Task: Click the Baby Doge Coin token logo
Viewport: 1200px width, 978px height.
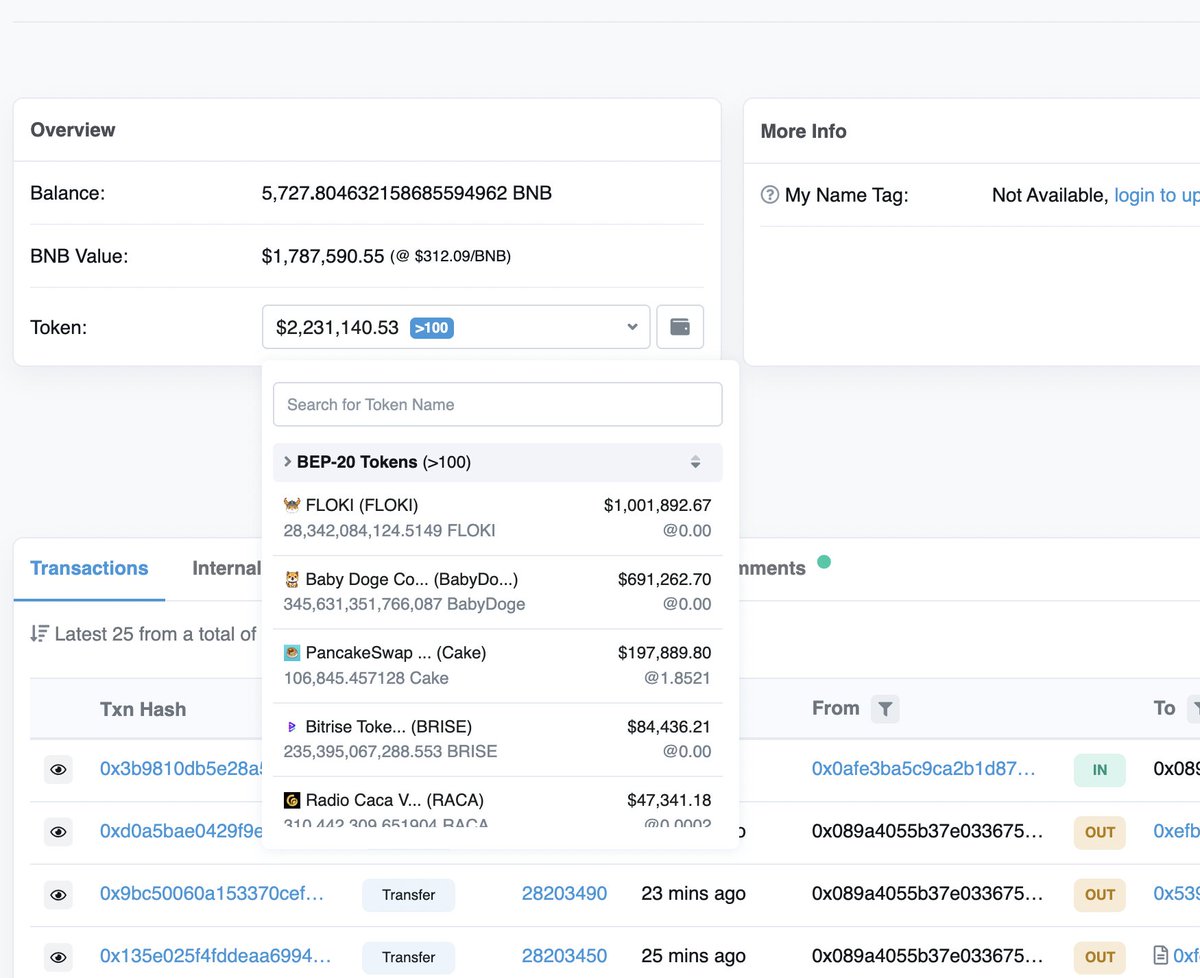Action: pos(292,579)
